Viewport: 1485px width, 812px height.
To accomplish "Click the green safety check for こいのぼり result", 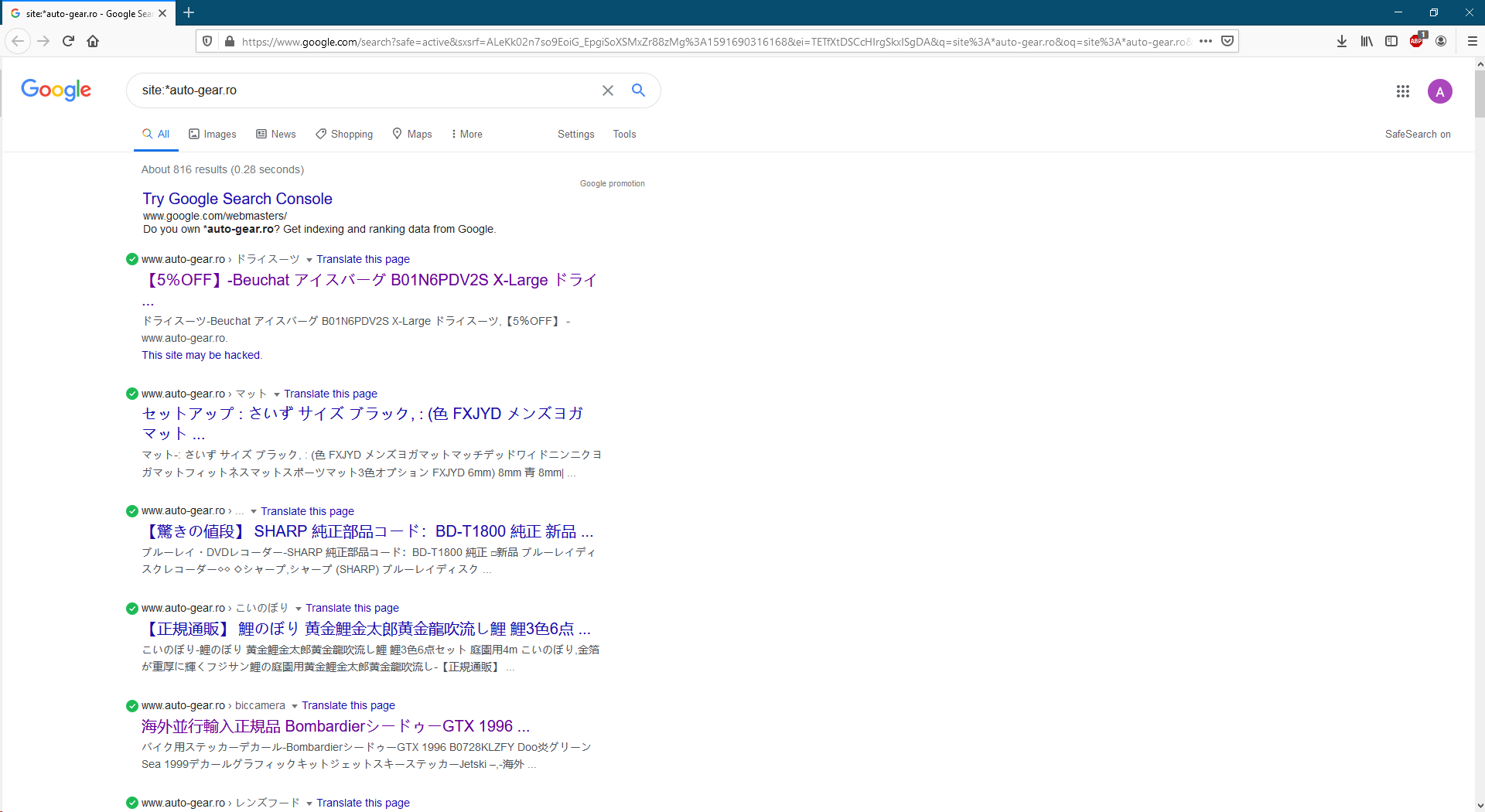I will coord(132,608).
